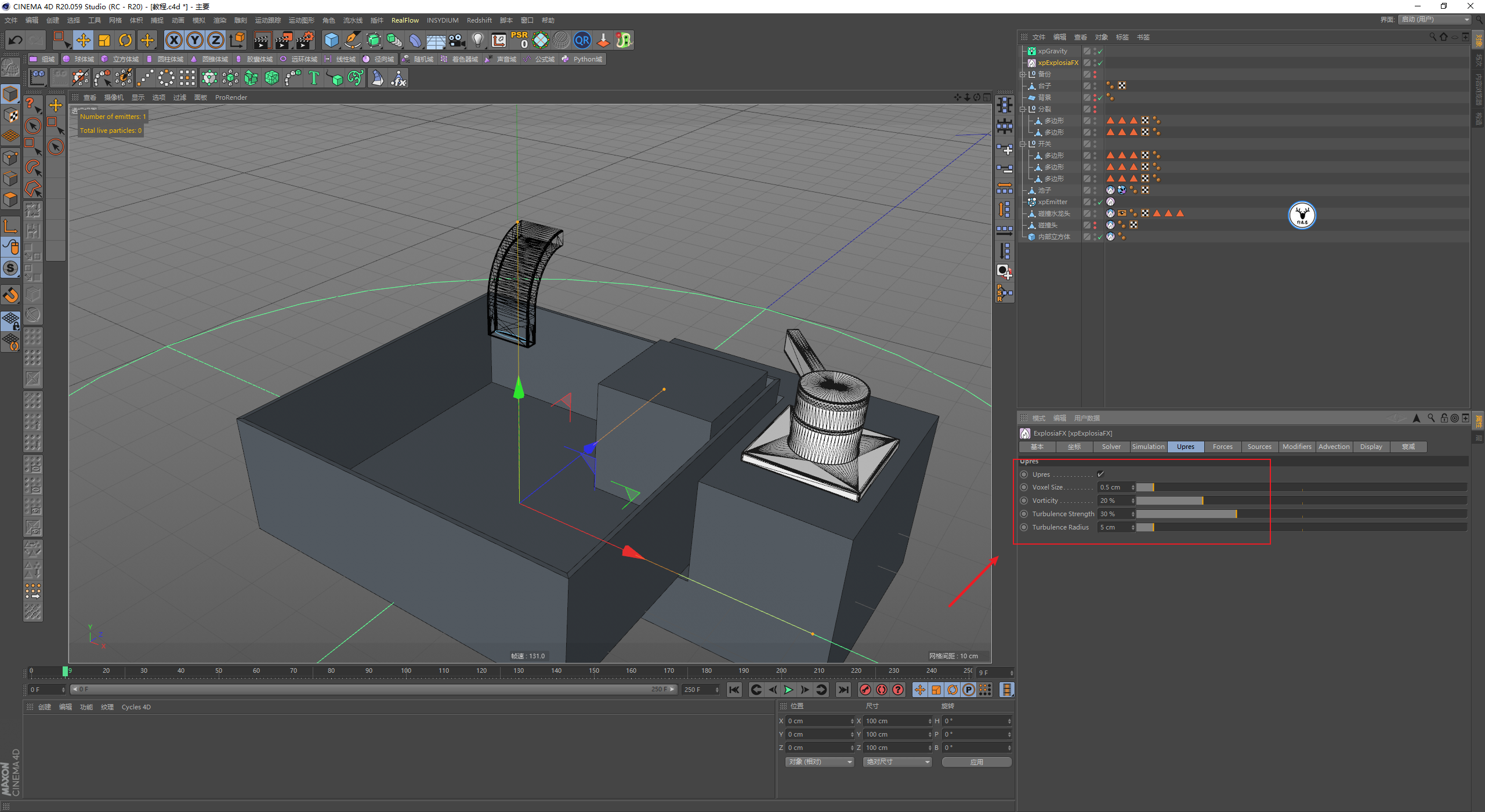The width and height of the screenshot is (1485, 812).
Task: Open the 对象 (相对) coordinate dropdown
Action: click(x=819, y=762)
